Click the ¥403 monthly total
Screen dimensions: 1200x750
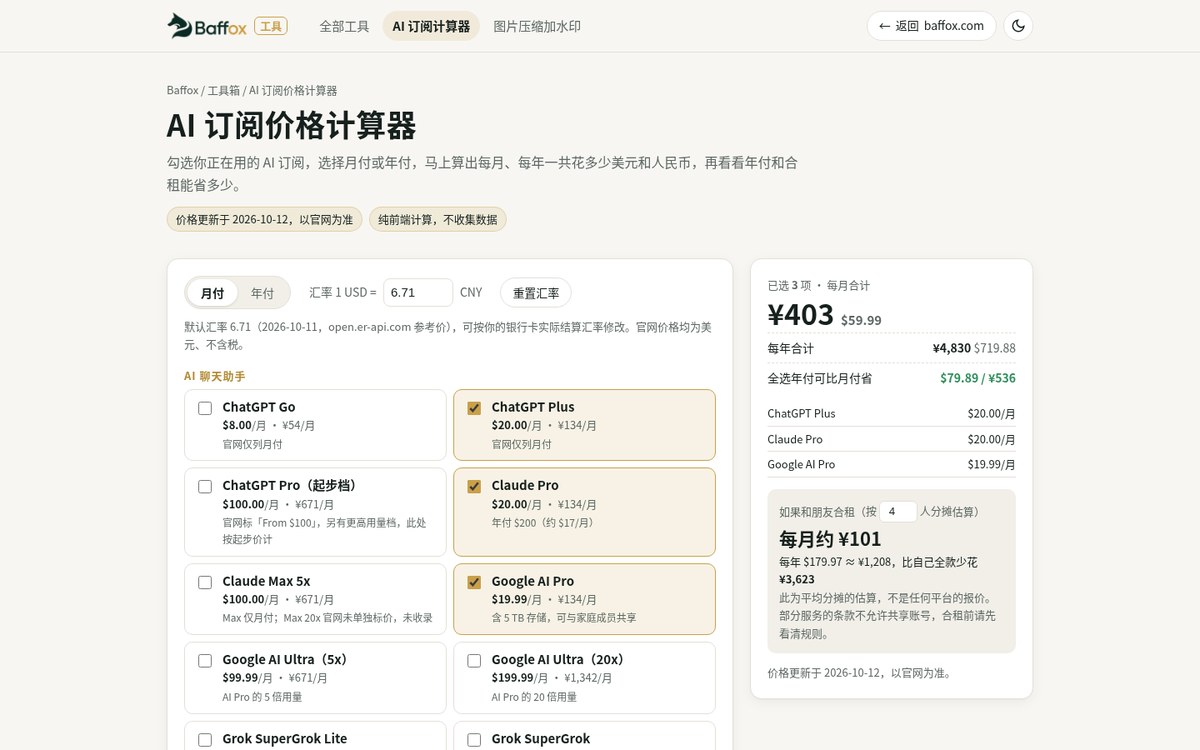[800, 314]
